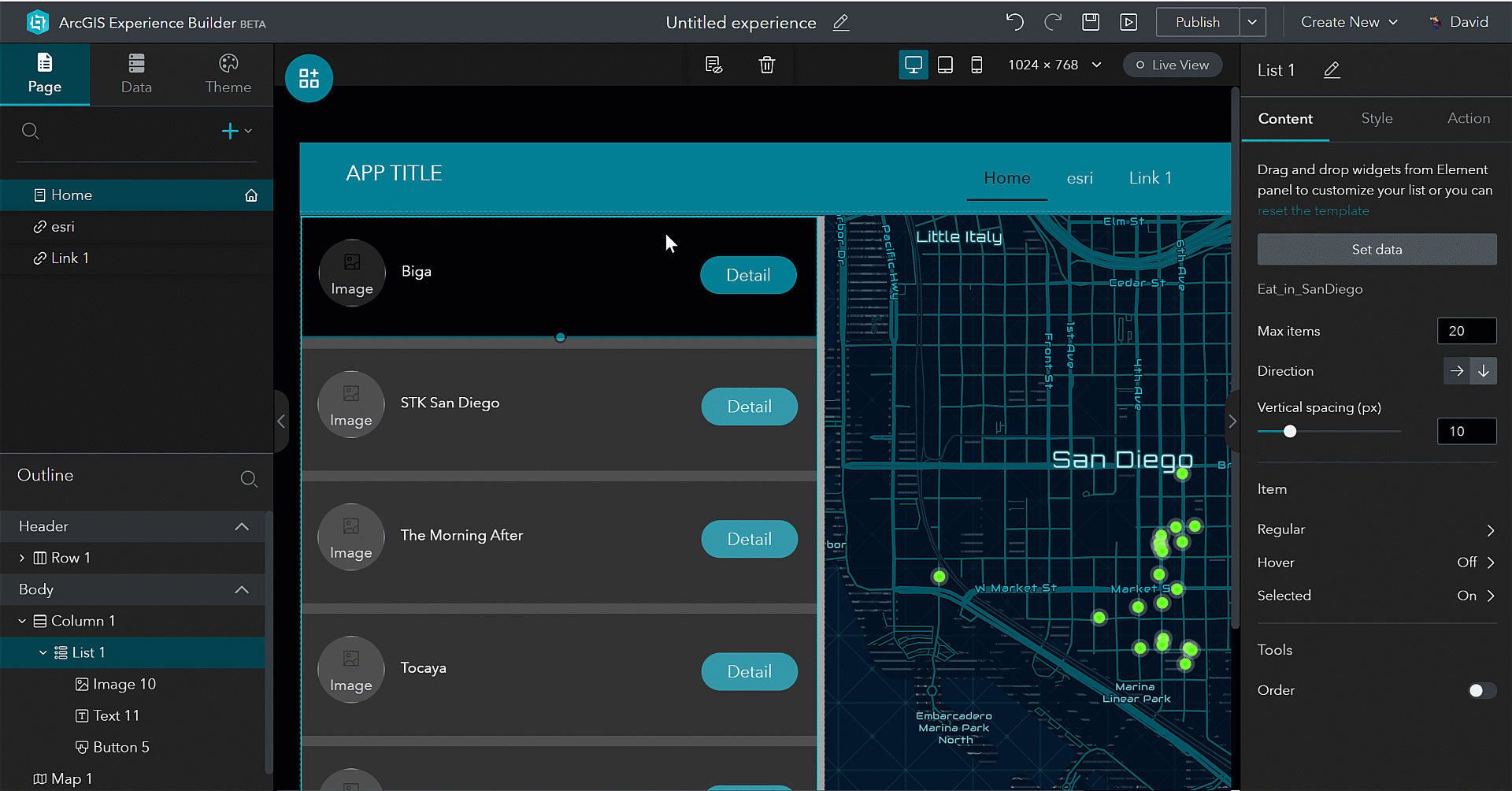Collapse the left side panel
Viewport: 1512px width, 791px height.
pos(281,421)
